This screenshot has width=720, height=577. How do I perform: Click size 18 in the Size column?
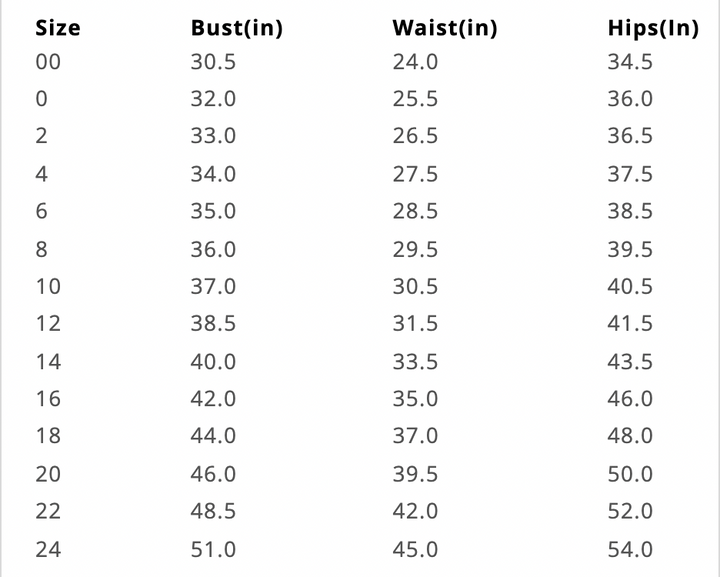(48, 436)
